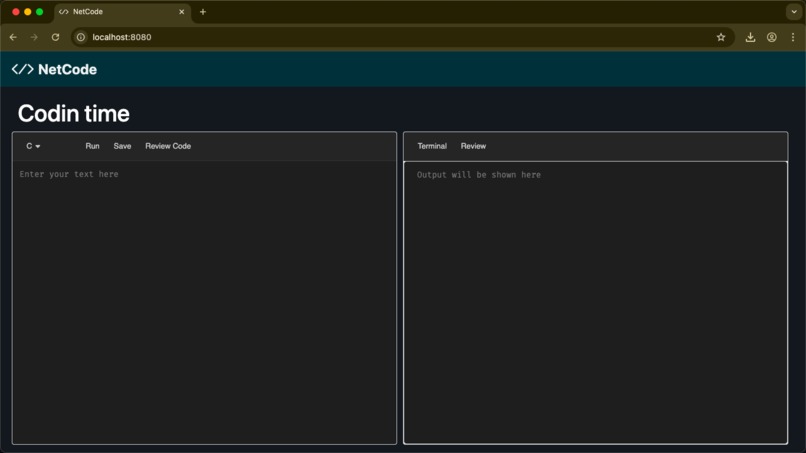
Task: Click the NetCode logo in header
Action: coord(54,69)
